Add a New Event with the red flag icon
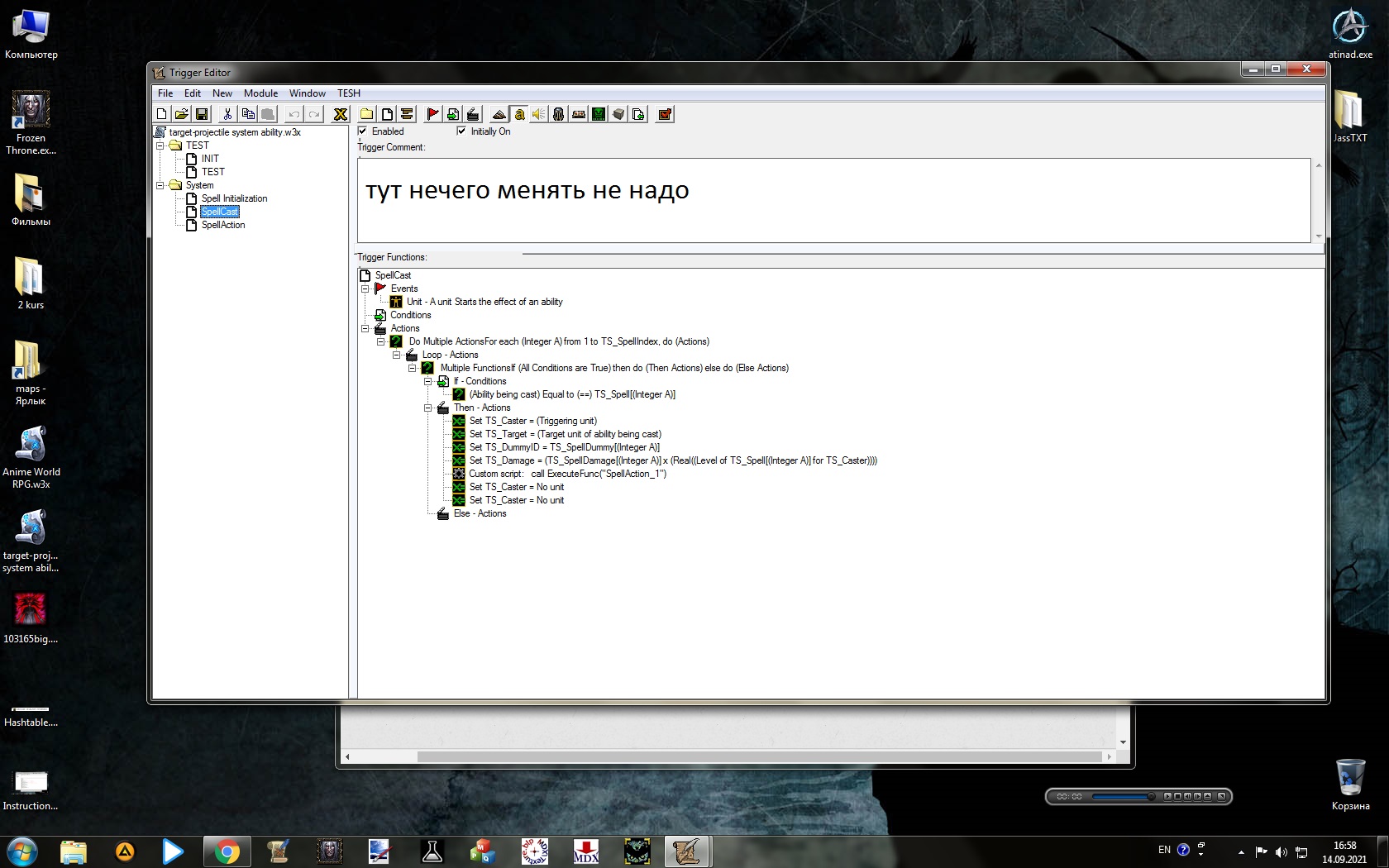Screen dimensions: 1389x868 [432, 114]
